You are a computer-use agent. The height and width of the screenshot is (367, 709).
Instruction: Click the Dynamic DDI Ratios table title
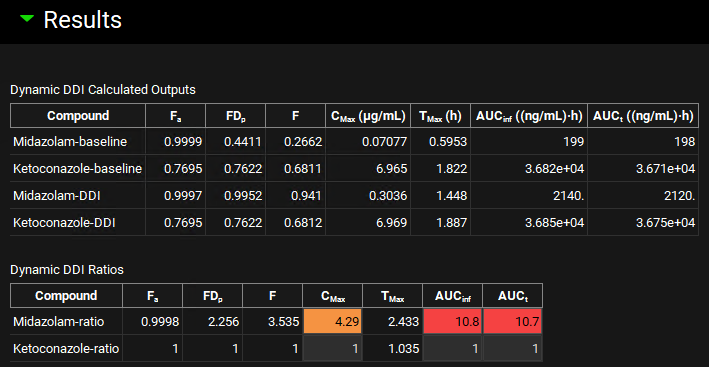click(x=66, y=270)
